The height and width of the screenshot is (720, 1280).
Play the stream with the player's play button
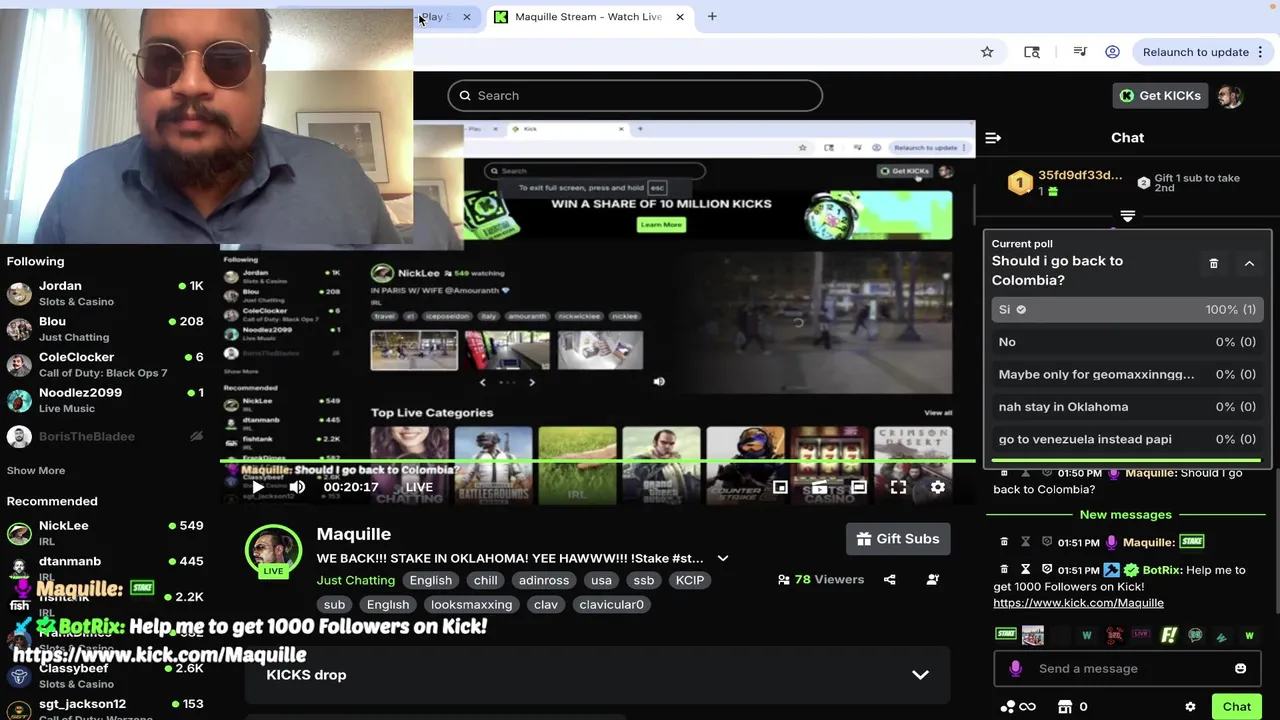pyautogui.click(x=257, y=487)
